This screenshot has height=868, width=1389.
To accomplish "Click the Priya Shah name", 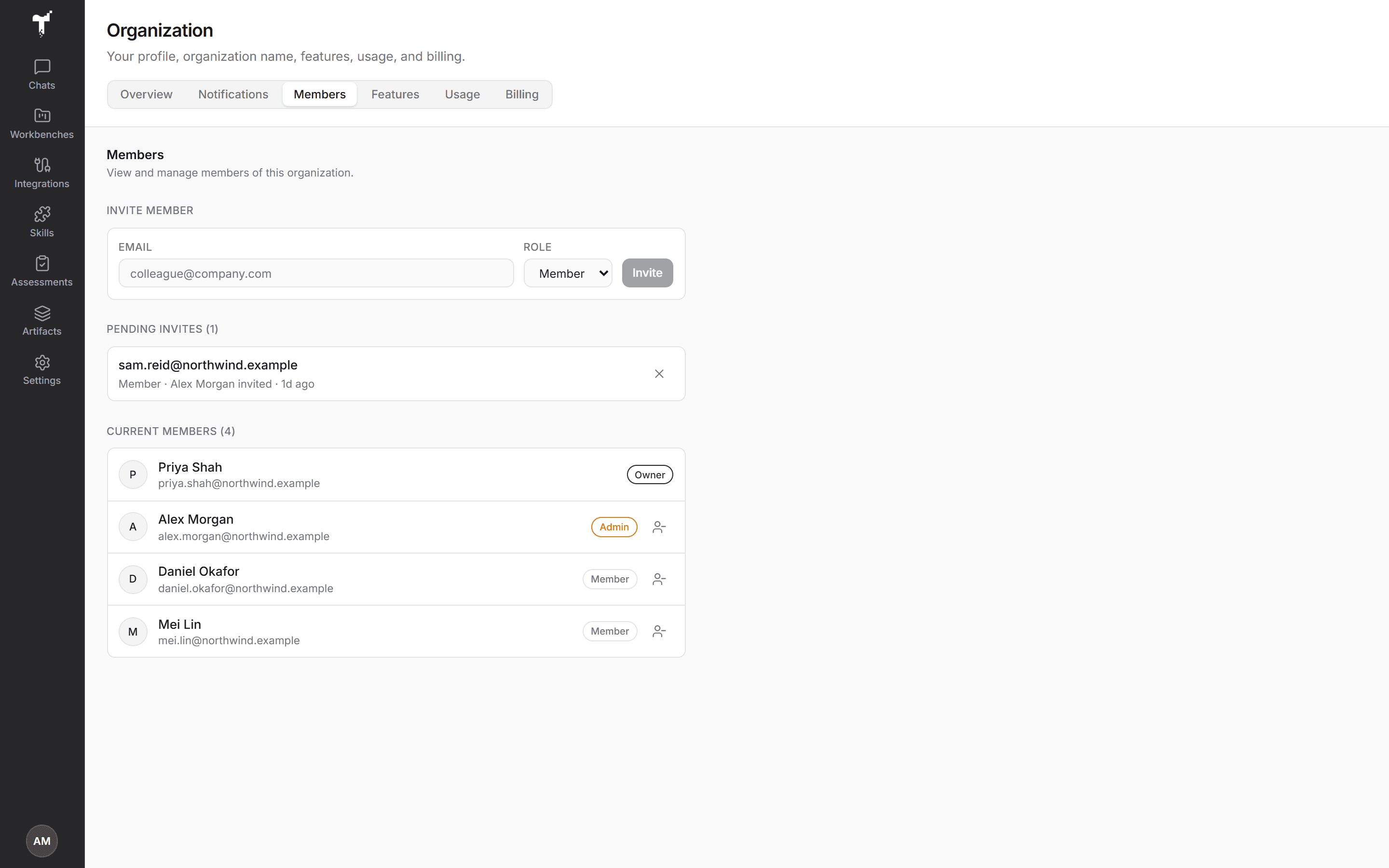I will pos(190,467).
